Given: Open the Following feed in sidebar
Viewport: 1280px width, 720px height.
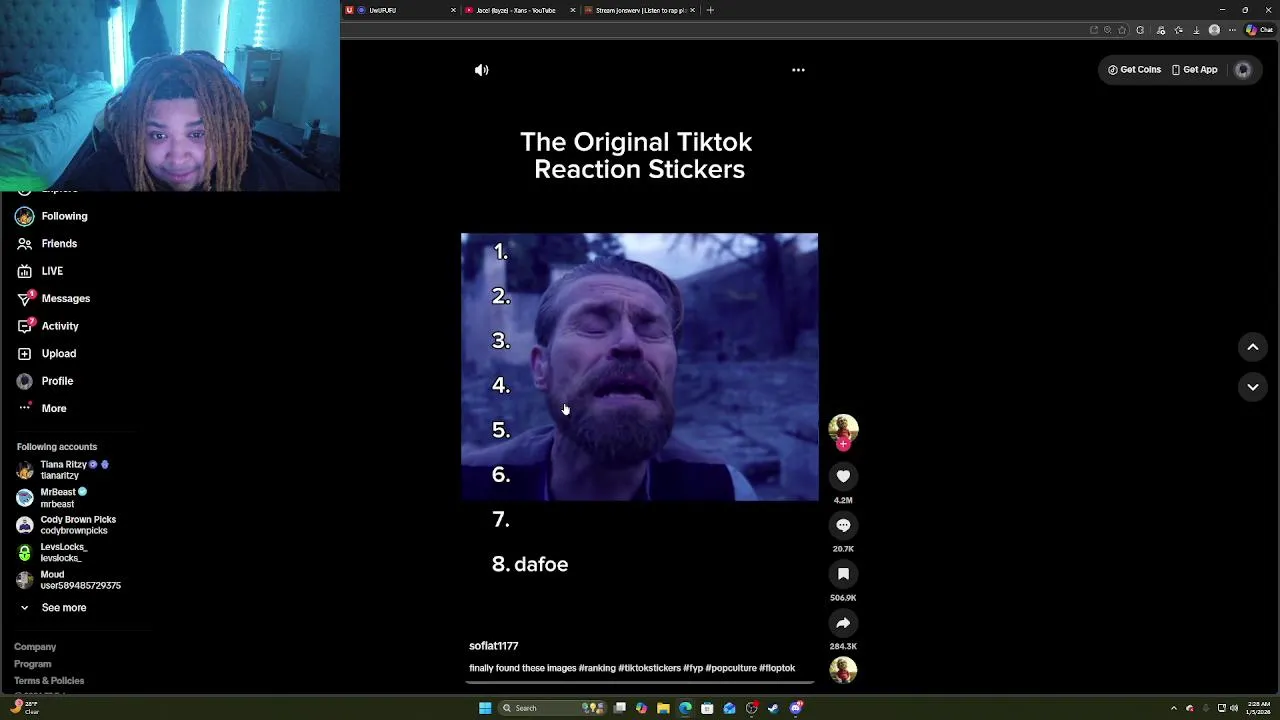Looking at the screenshot, I should pyautogui.click(x=52, y=216).
